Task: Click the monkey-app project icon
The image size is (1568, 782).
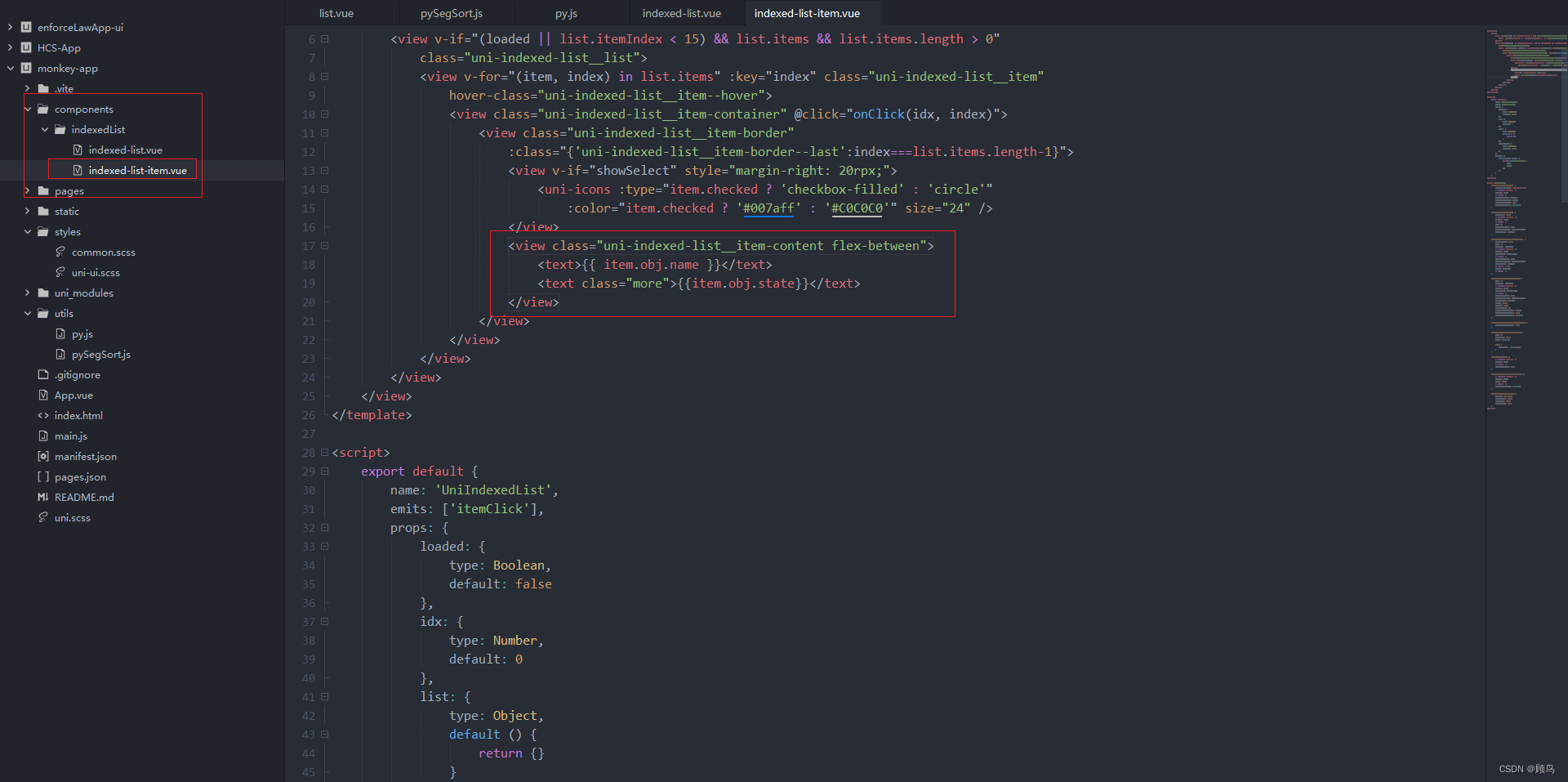Action: [x=26, y=68]
